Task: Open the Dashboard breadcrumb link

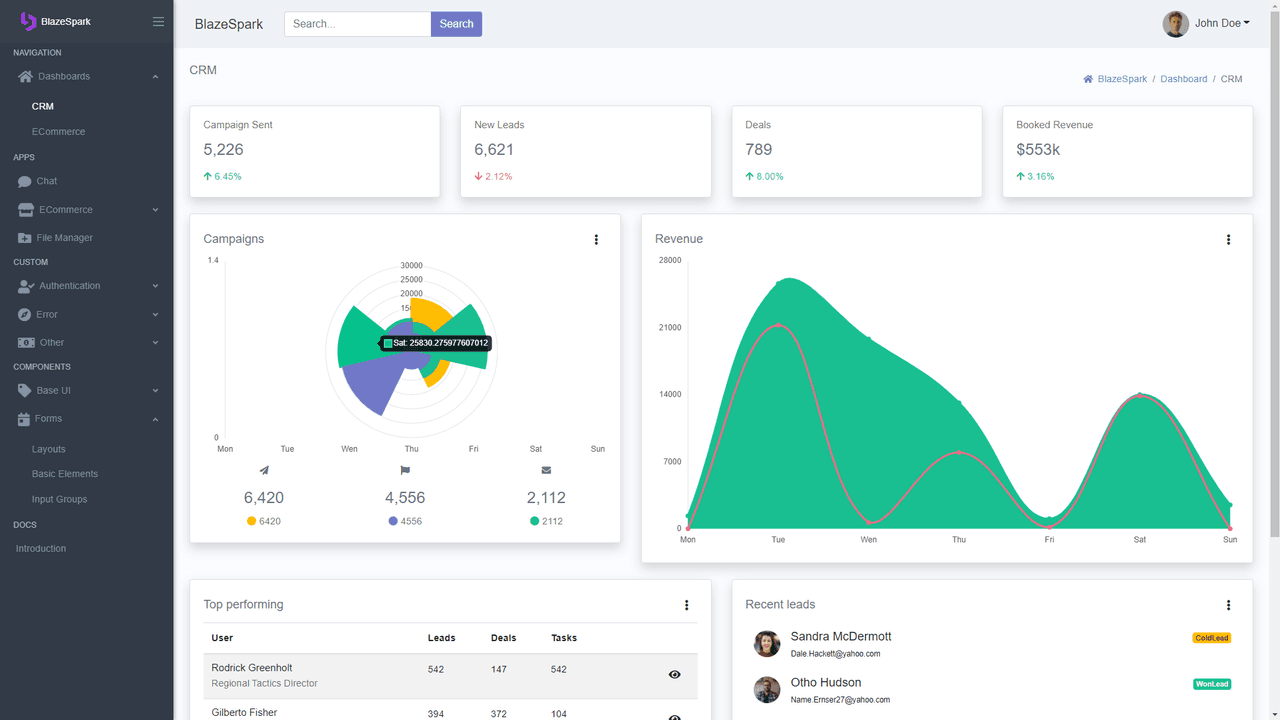Action: click(x=1184, y=79)
